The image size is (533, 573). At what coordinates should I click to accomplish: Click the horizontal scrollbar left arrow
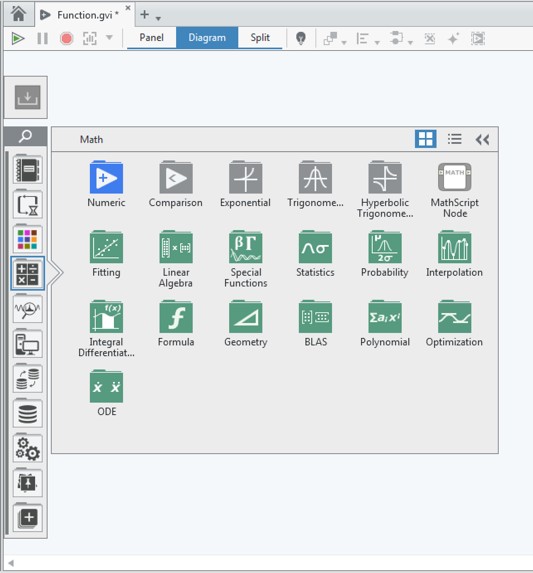(x=11, y=563)
